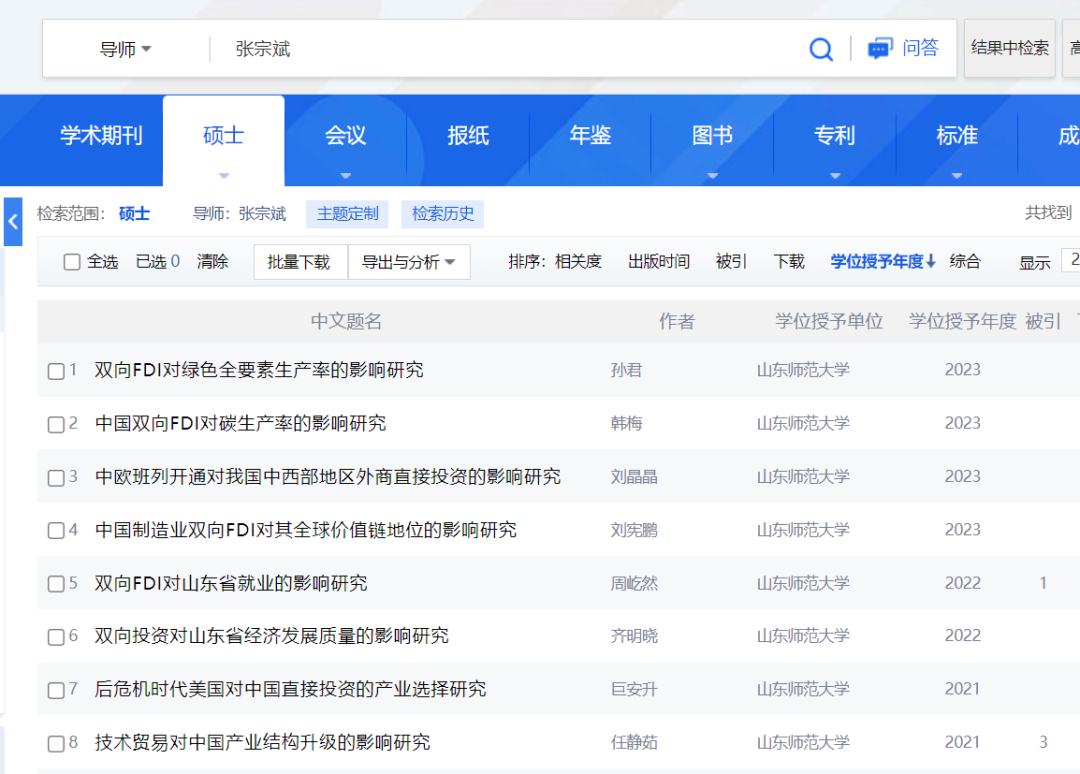Switch to the 学术期刊 tab

(101, 135)
